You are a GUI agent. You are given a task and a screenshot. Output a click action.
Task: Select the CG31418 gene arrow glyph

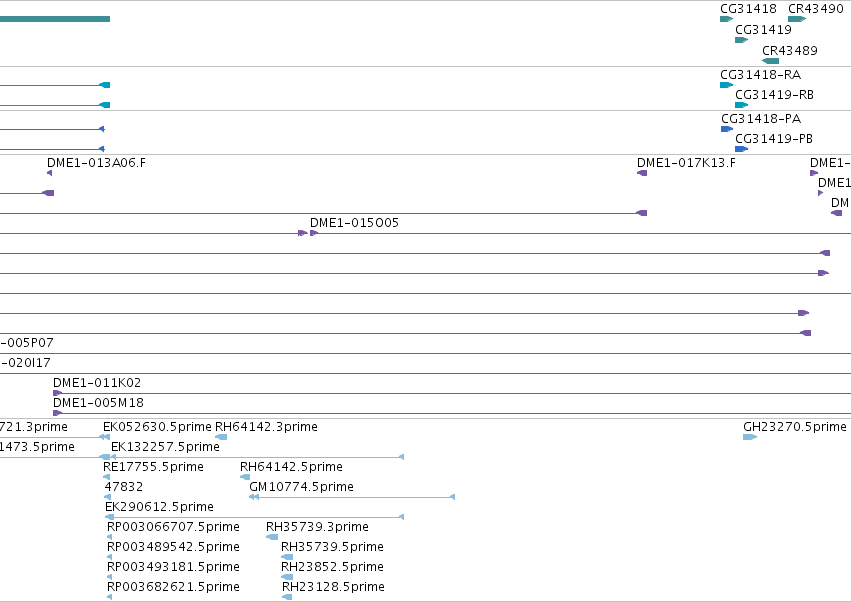point(726,19)
